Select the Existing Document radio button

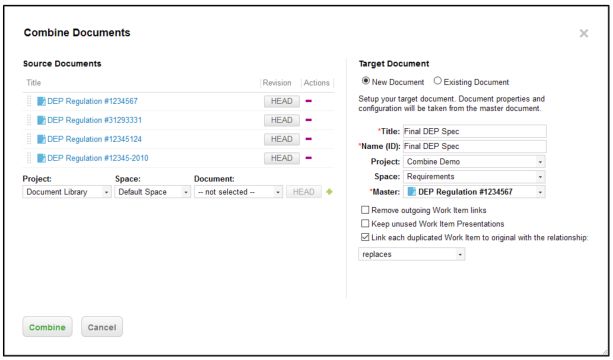tap(437, 81)
